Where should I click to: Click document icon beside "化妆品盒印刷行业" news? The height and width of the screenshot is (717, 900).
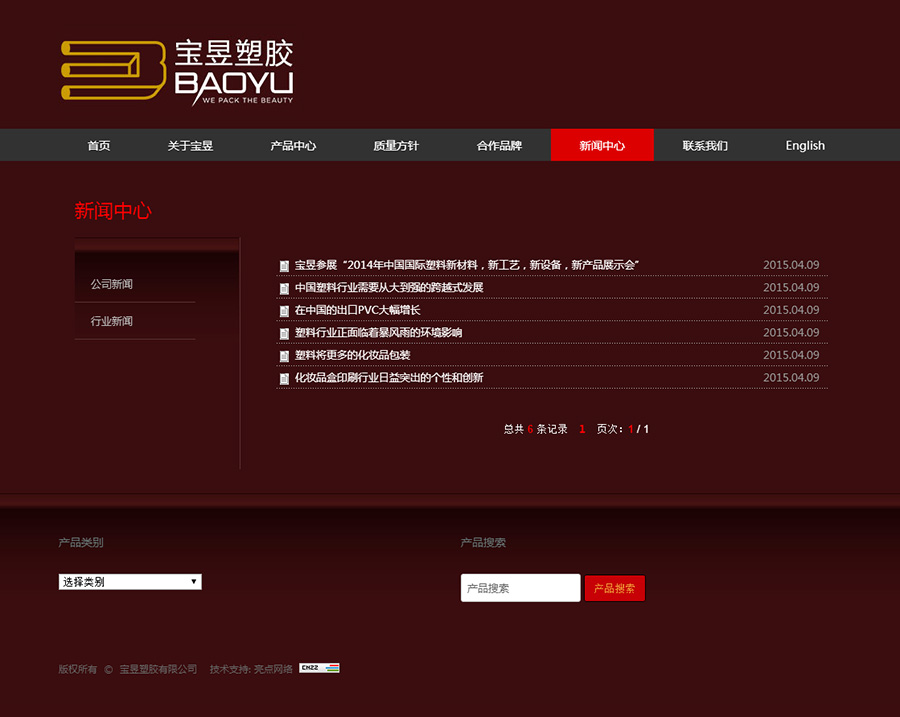283,379
